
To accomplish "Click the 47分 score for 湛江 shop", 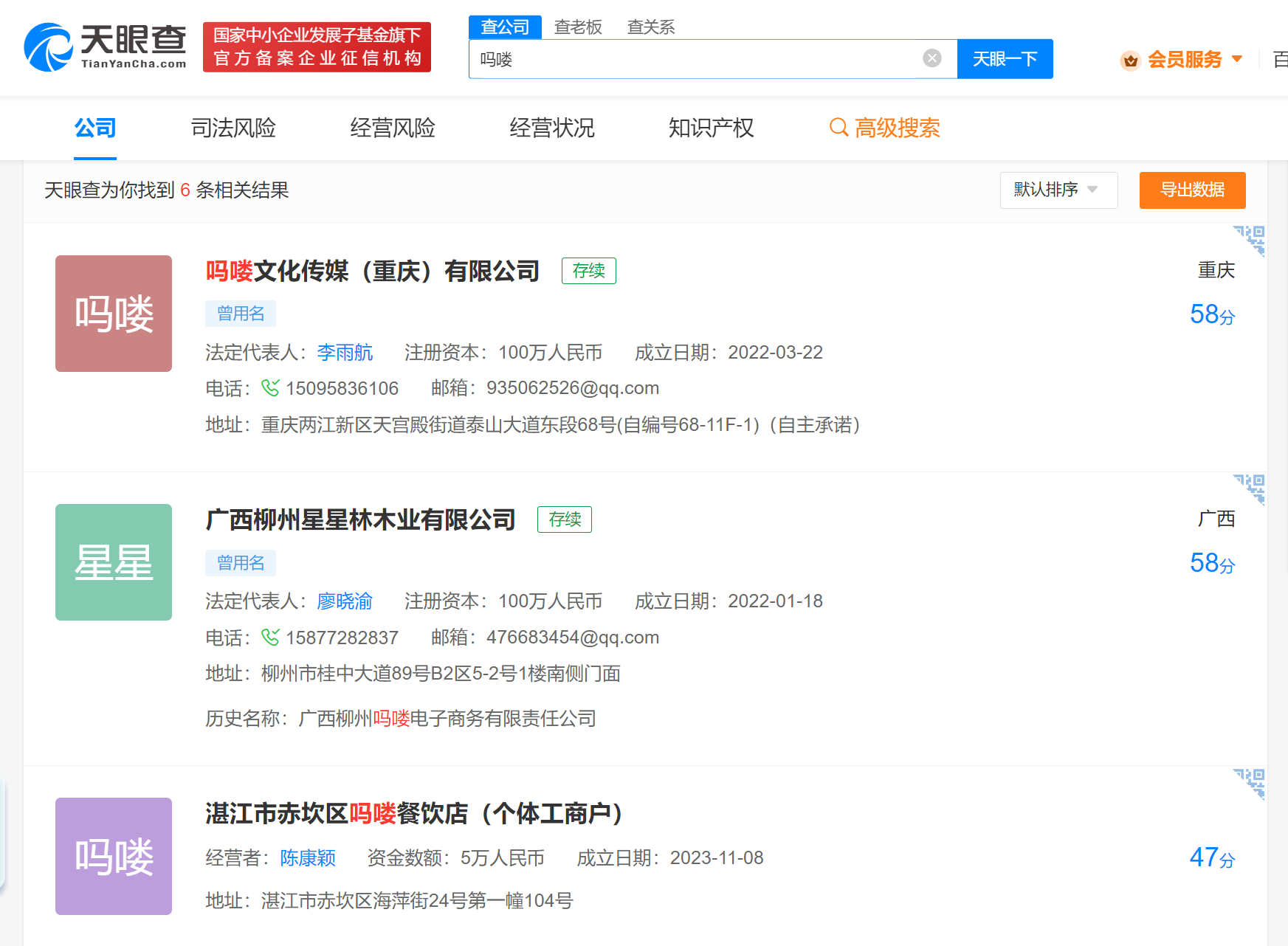I will tap(1212, 858).
